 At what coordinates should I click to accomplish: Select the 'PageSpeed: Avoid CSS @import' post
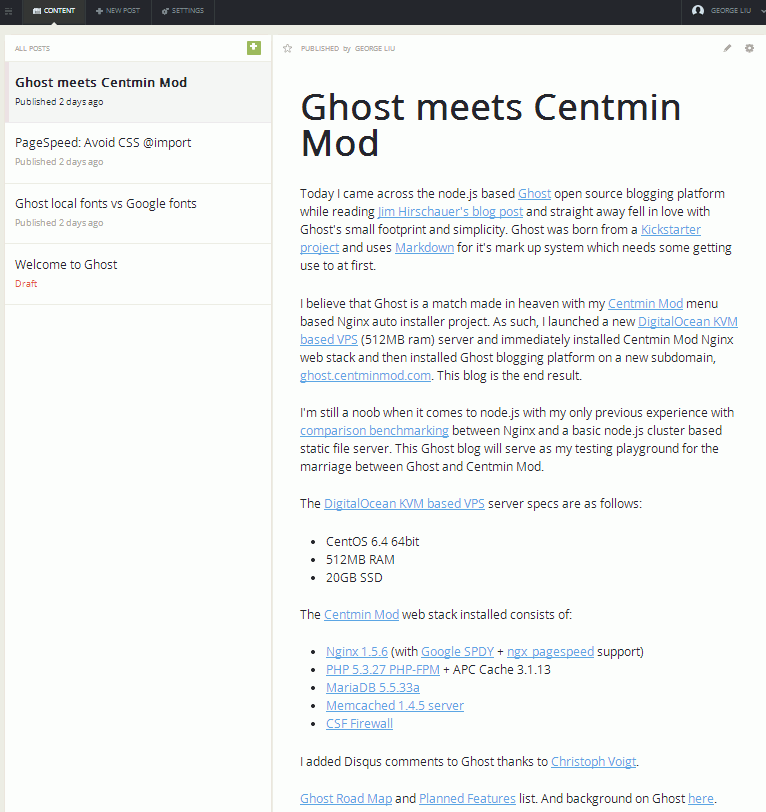138,153
